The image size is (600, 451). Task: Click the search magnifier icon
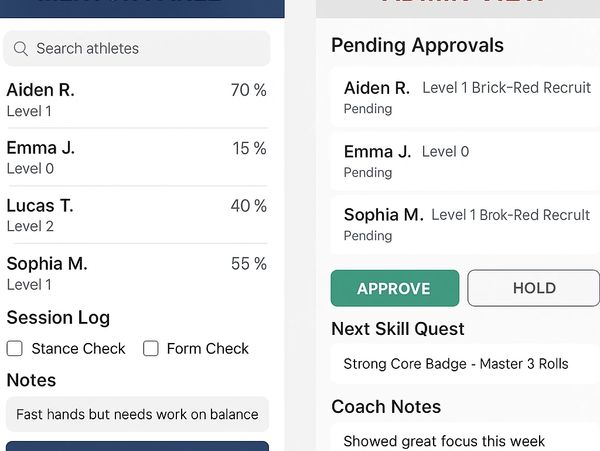(x=20, y=49)
